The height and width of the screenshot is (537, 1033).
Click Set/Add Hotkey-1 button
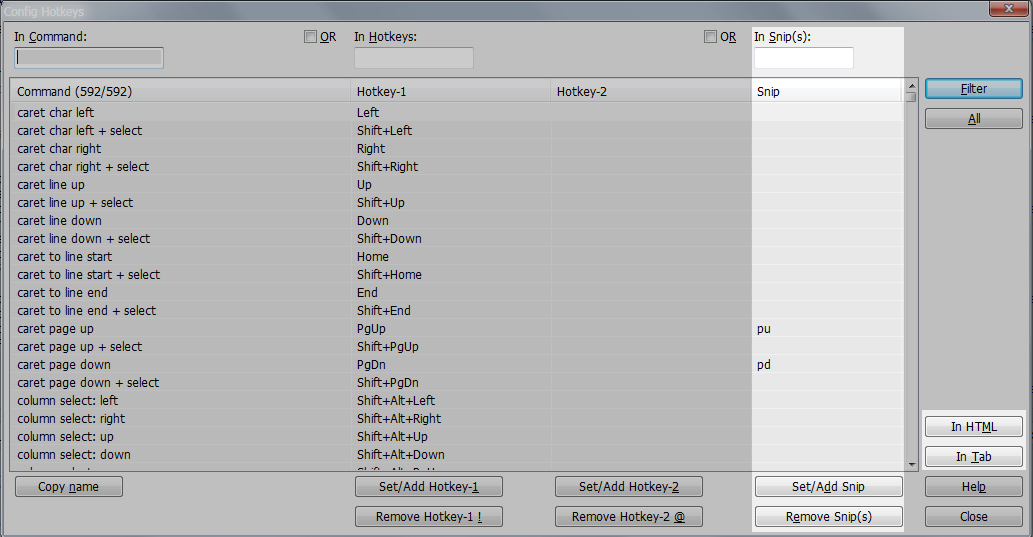tap(428, 487)
